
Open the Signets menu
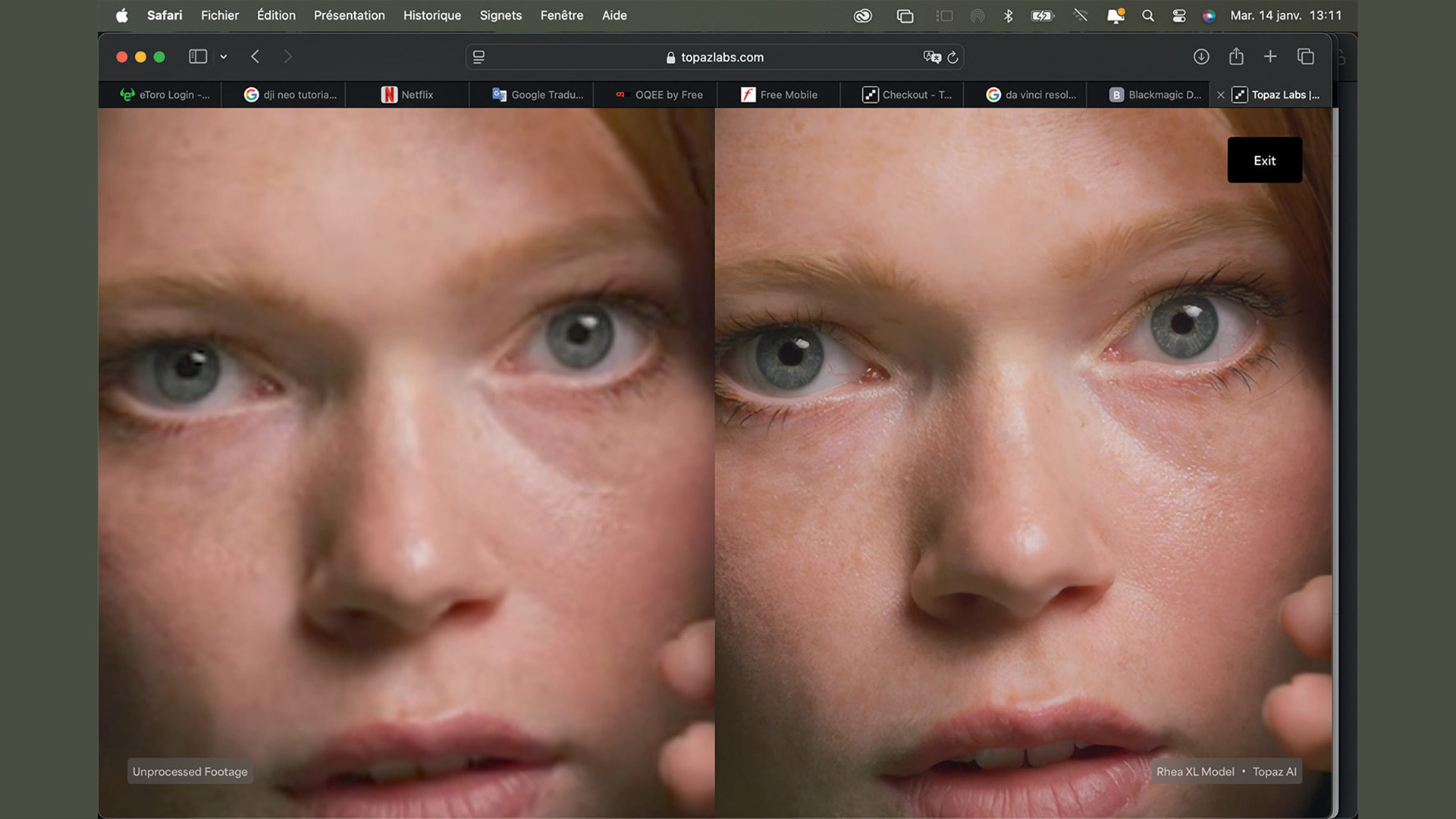tap(500, 15)
